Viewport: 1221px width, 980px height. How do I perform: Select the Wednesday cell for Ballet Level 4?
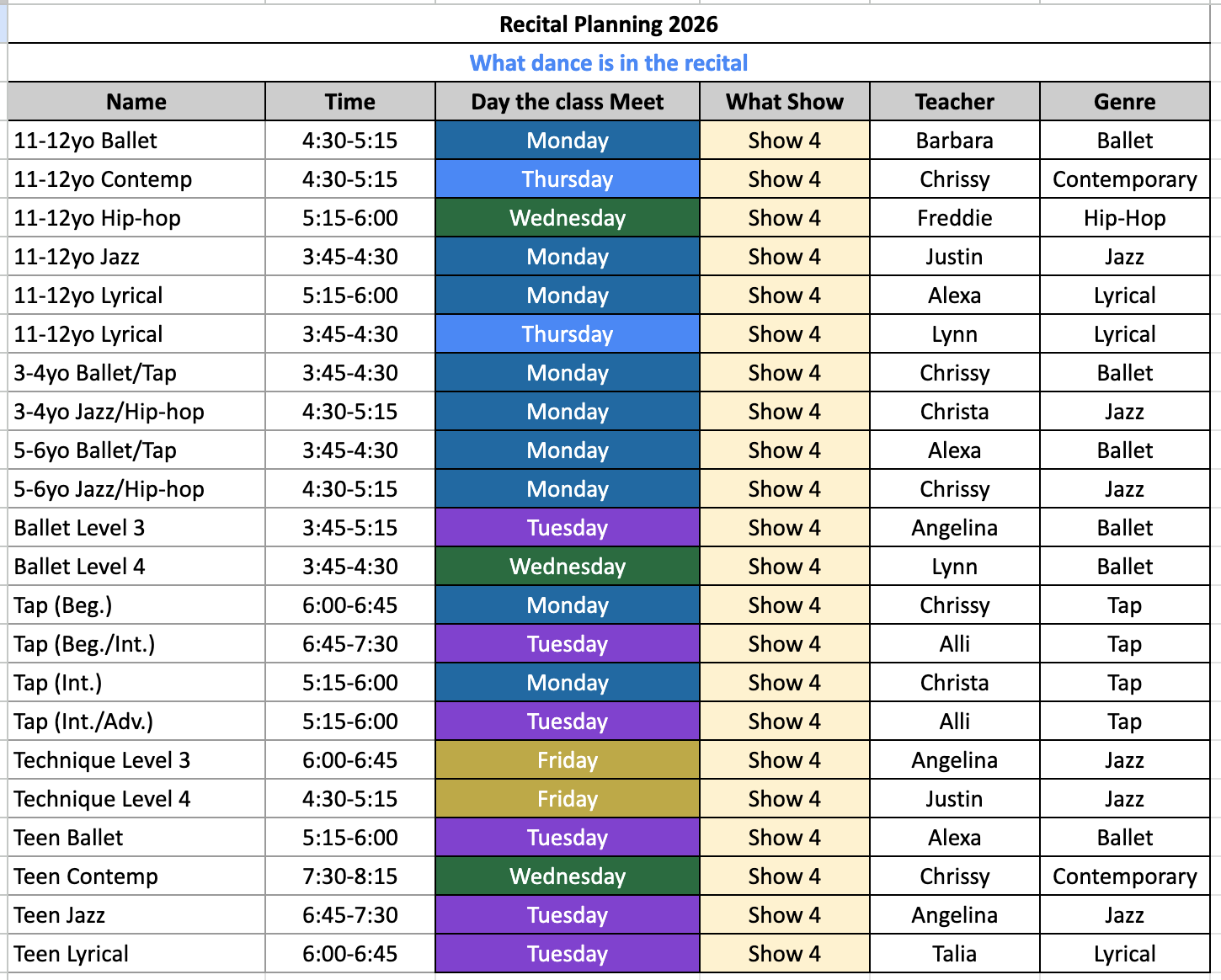coord(567,567)
